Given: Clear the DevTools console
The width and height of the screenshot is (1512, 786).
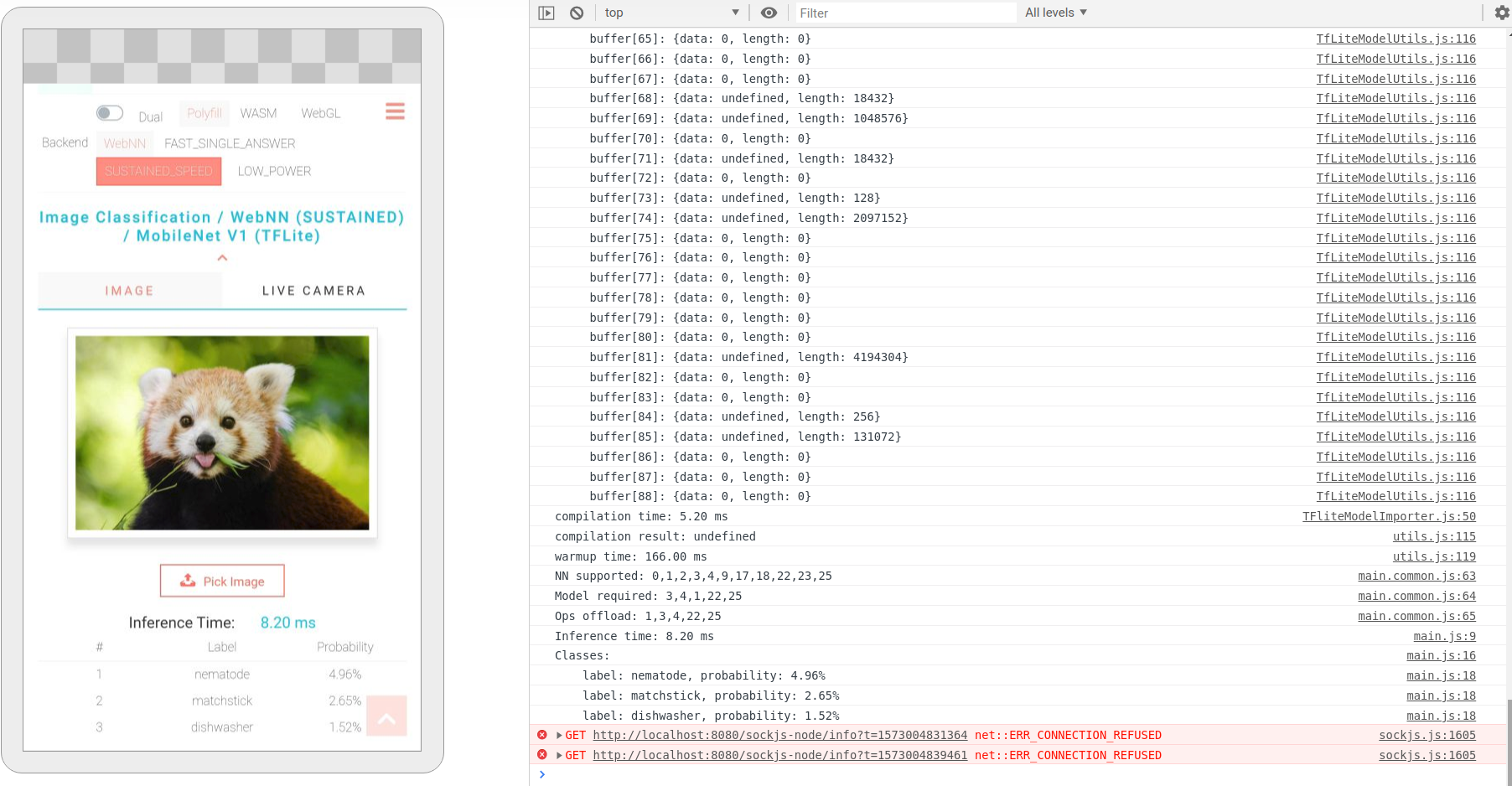Looking at the screenshot, I should coord(575,12).
